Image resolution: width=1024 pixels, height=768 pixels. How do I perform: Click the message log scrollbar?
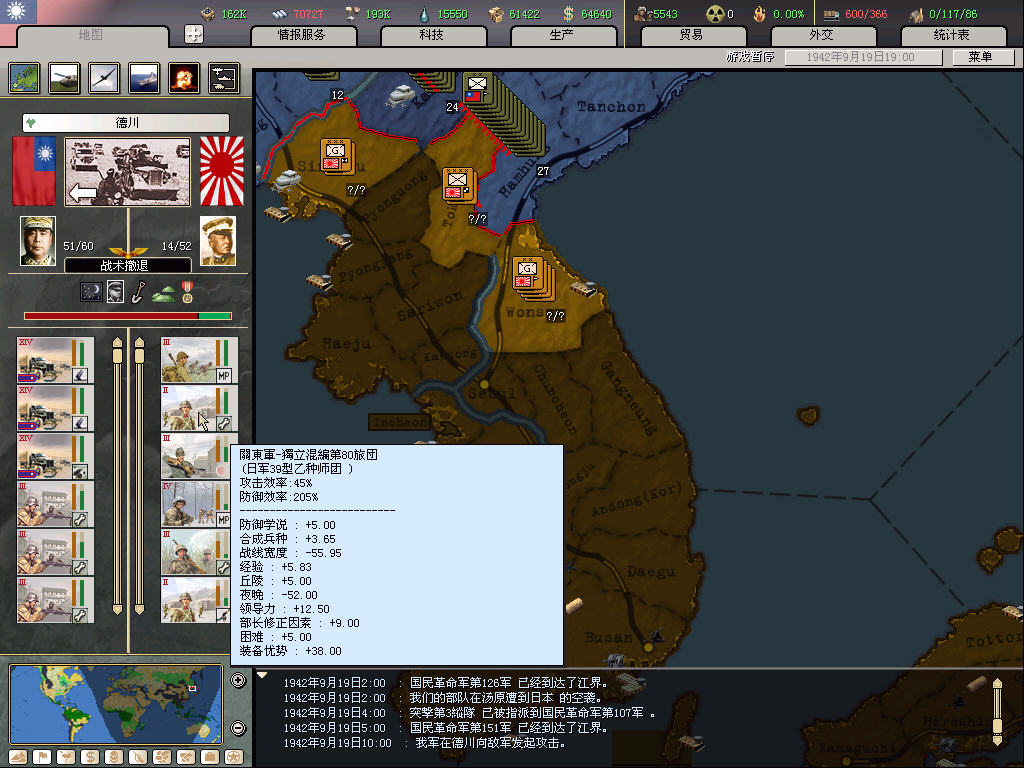pyautogui.click(x=997, y=712)
